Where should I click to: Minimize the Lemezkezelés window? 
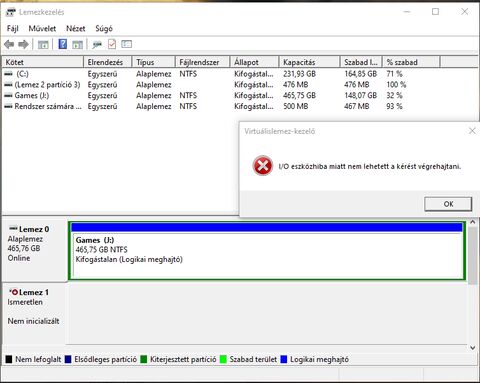407,12
